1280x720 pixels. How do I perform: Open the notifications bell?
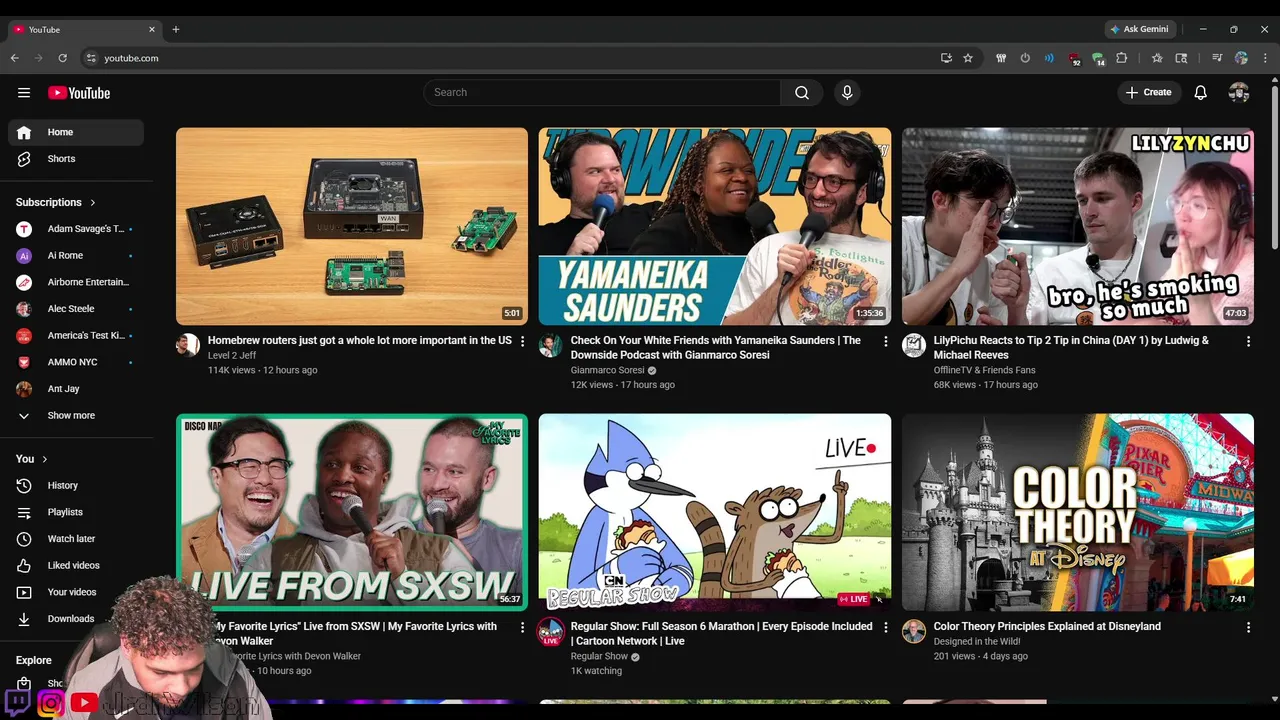point(1201,93)
